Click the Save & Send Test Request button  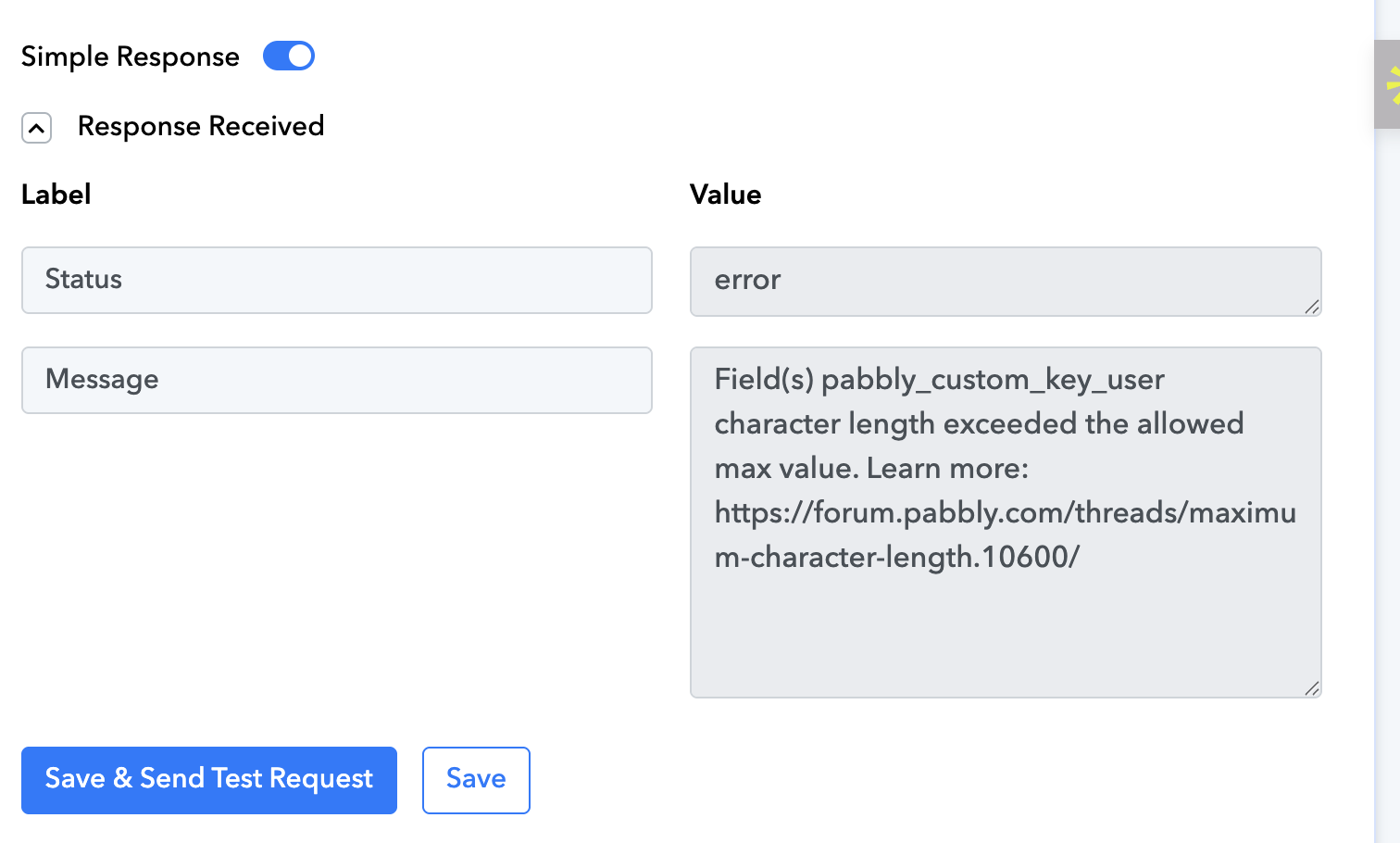coord(209,780)
